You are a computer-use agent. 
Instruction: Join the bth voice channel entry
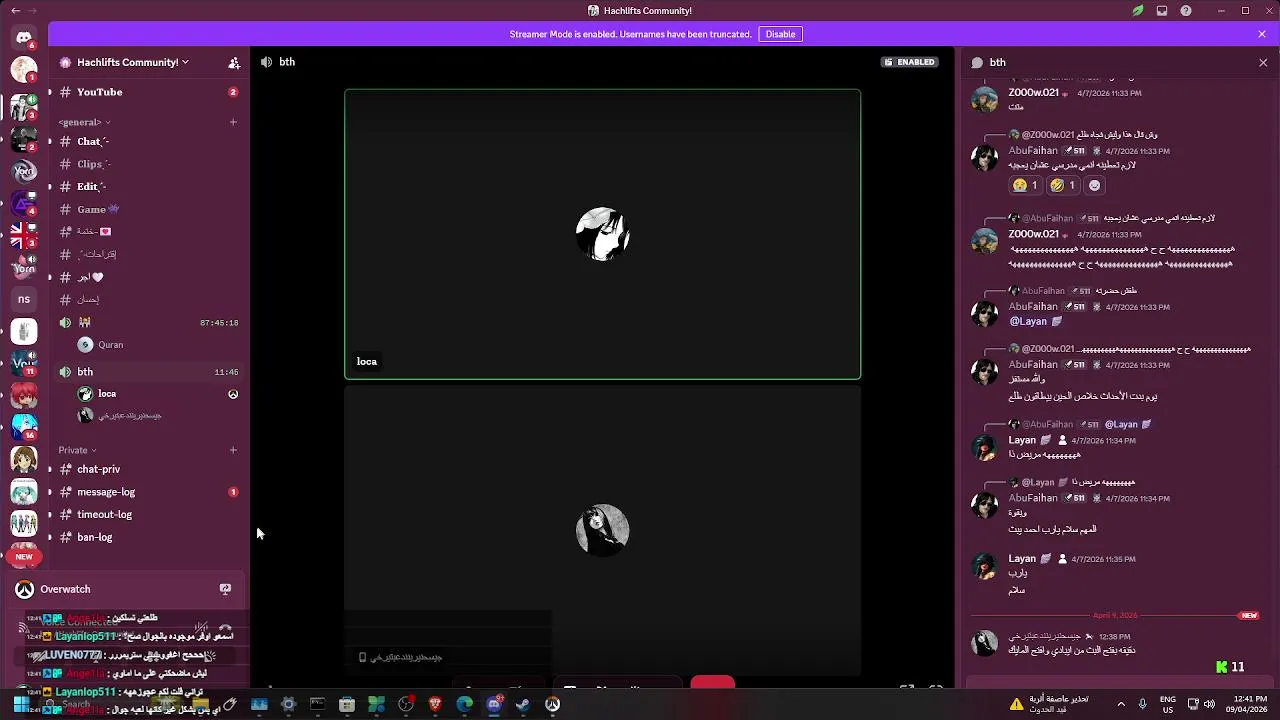(x=149, y=372)
